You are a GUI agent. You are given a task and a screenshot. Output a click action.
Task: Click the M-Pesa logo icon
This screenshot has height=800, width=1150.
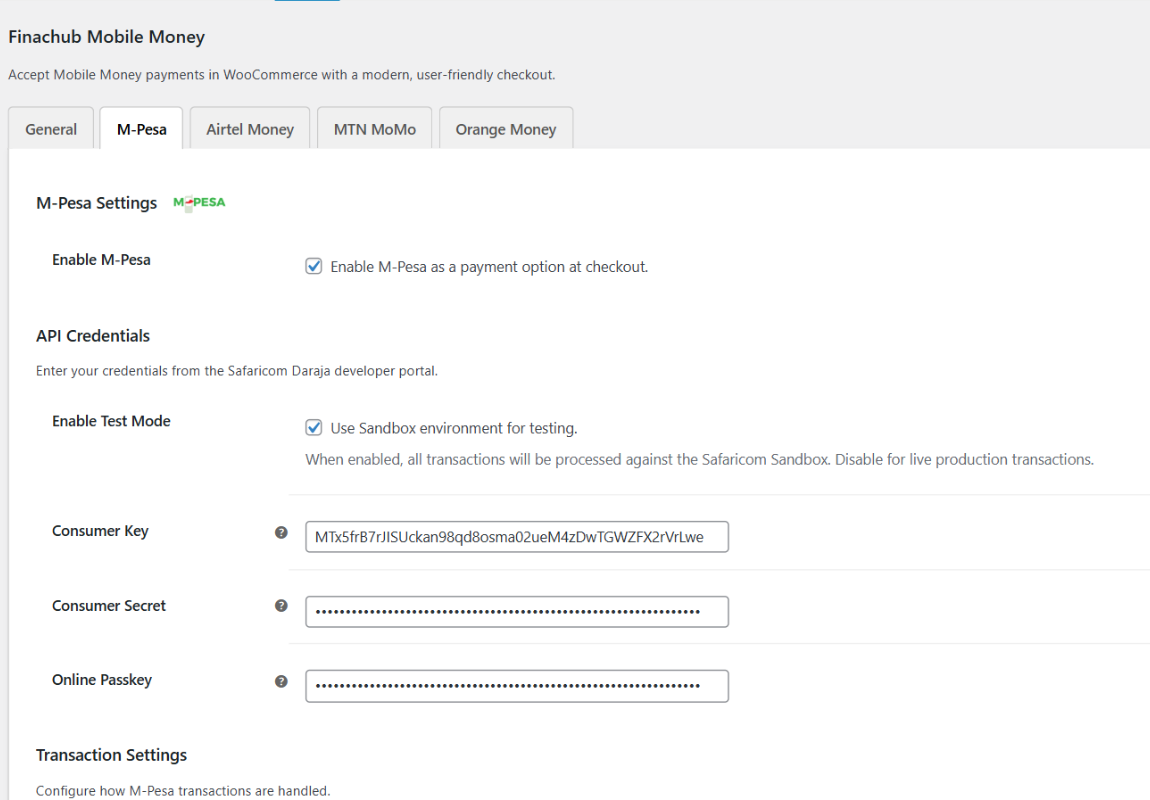point(197,202)
